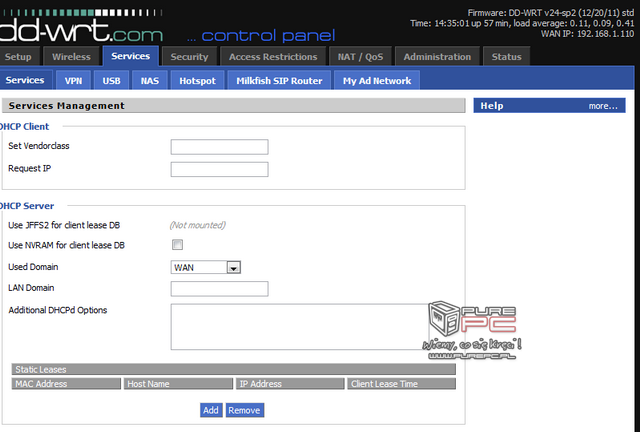Click the Time and load average text
The height and width of the screenshot is (432, 640).
pyautogui.click(x=522, y=23)
